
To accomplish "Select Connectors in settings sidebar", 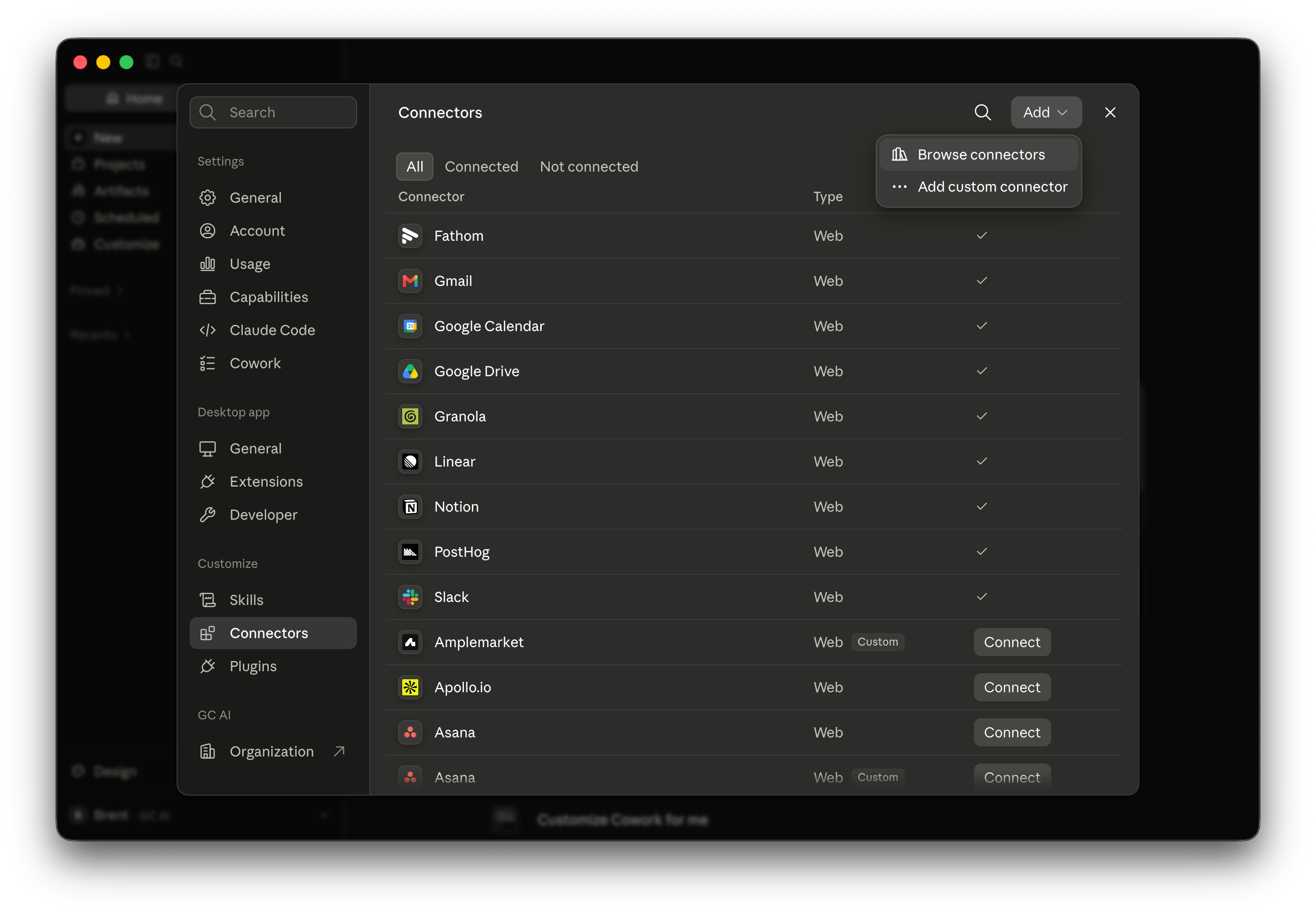I will (x=273, y=634).
